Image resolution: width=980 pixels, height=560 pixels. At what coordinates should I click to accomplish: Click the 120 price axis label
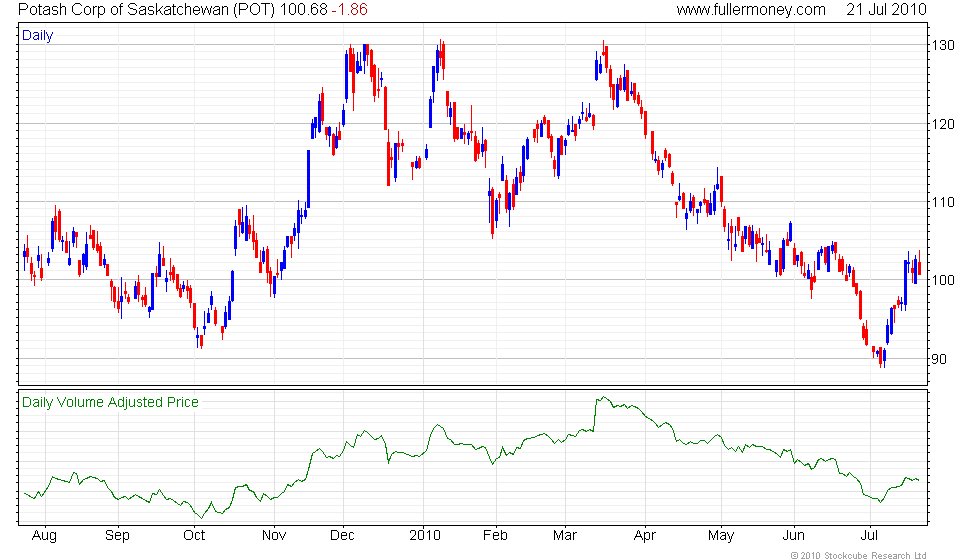point(943,124)
